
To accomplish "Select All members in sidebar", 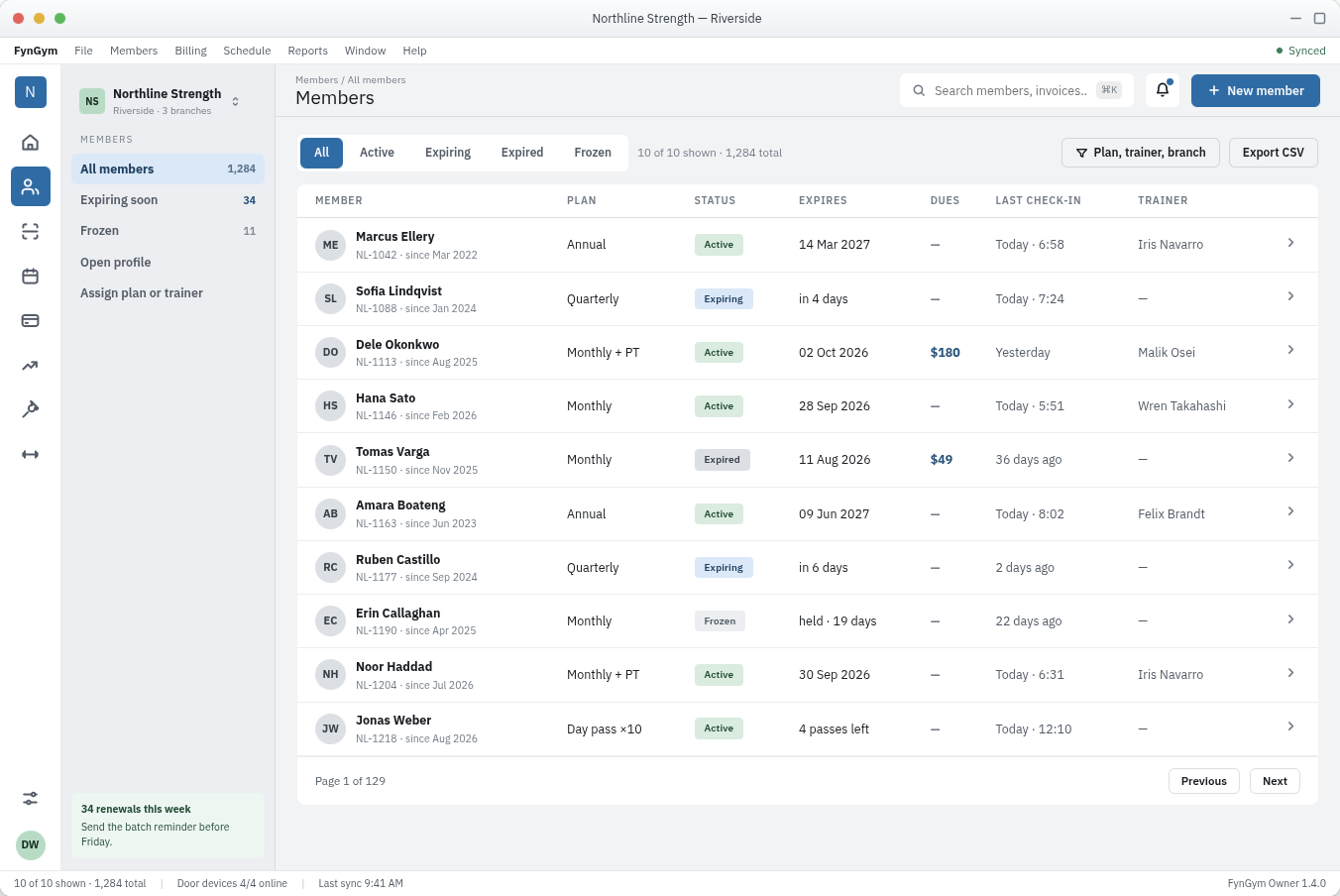I will pos(167,168).
